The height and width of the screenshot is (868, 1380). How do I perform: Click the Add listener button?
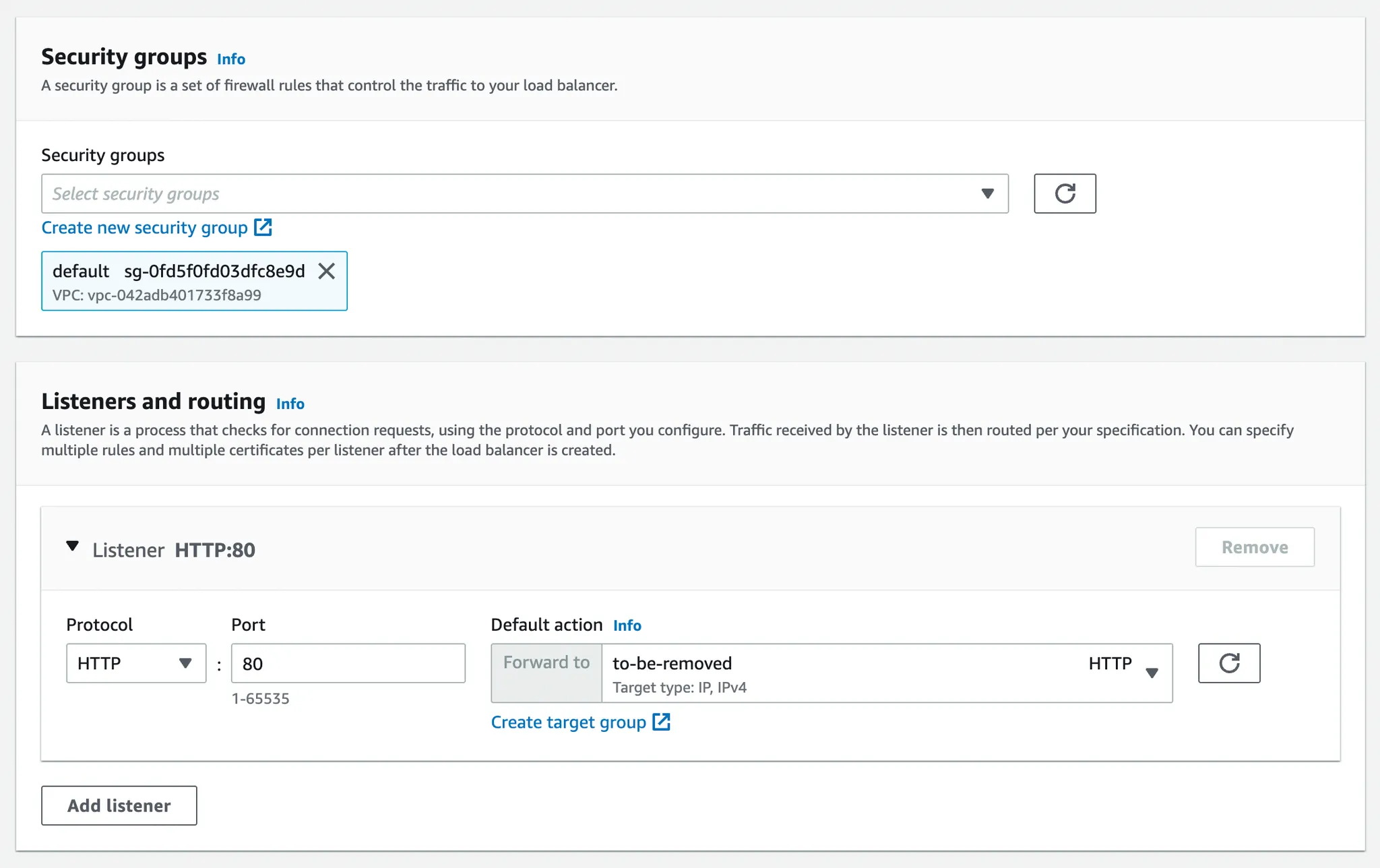click(x=119, y=805)
